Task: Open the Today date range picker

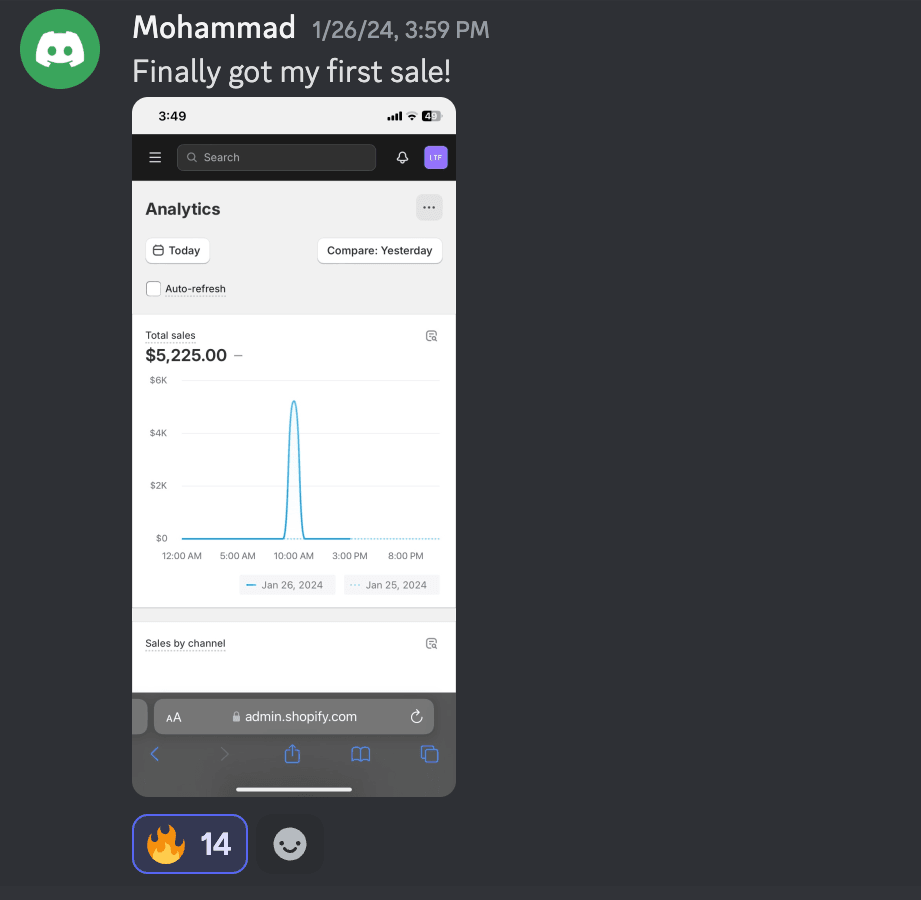Action: (177, 251)
